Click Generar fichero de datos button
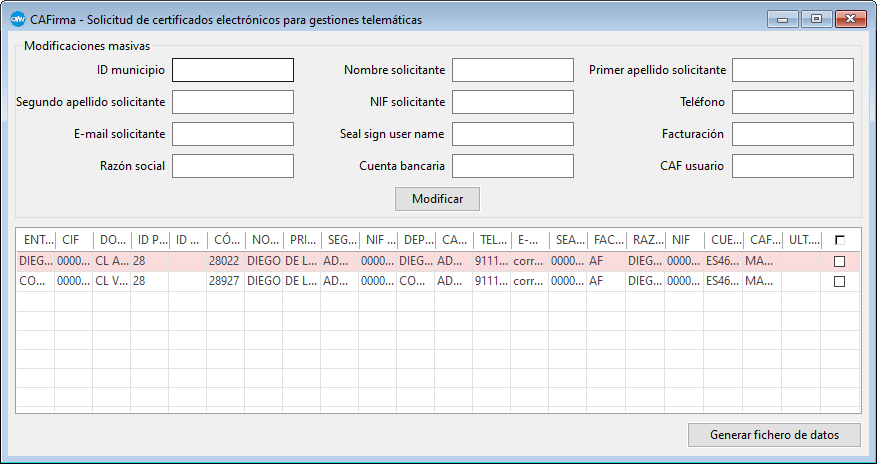The image size is (877, 464). tap(773, 435)
